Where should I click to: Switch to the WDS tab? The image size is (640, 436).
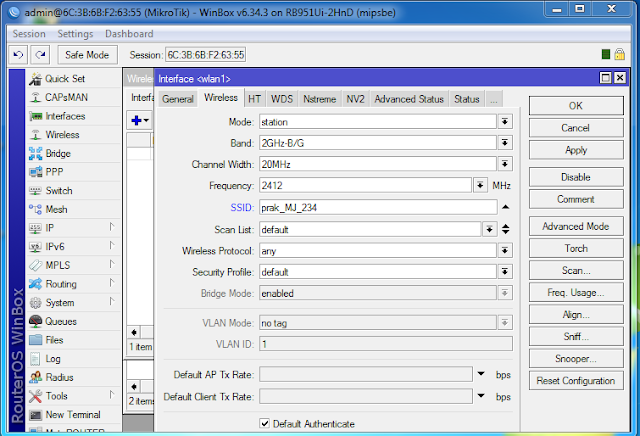282,99
